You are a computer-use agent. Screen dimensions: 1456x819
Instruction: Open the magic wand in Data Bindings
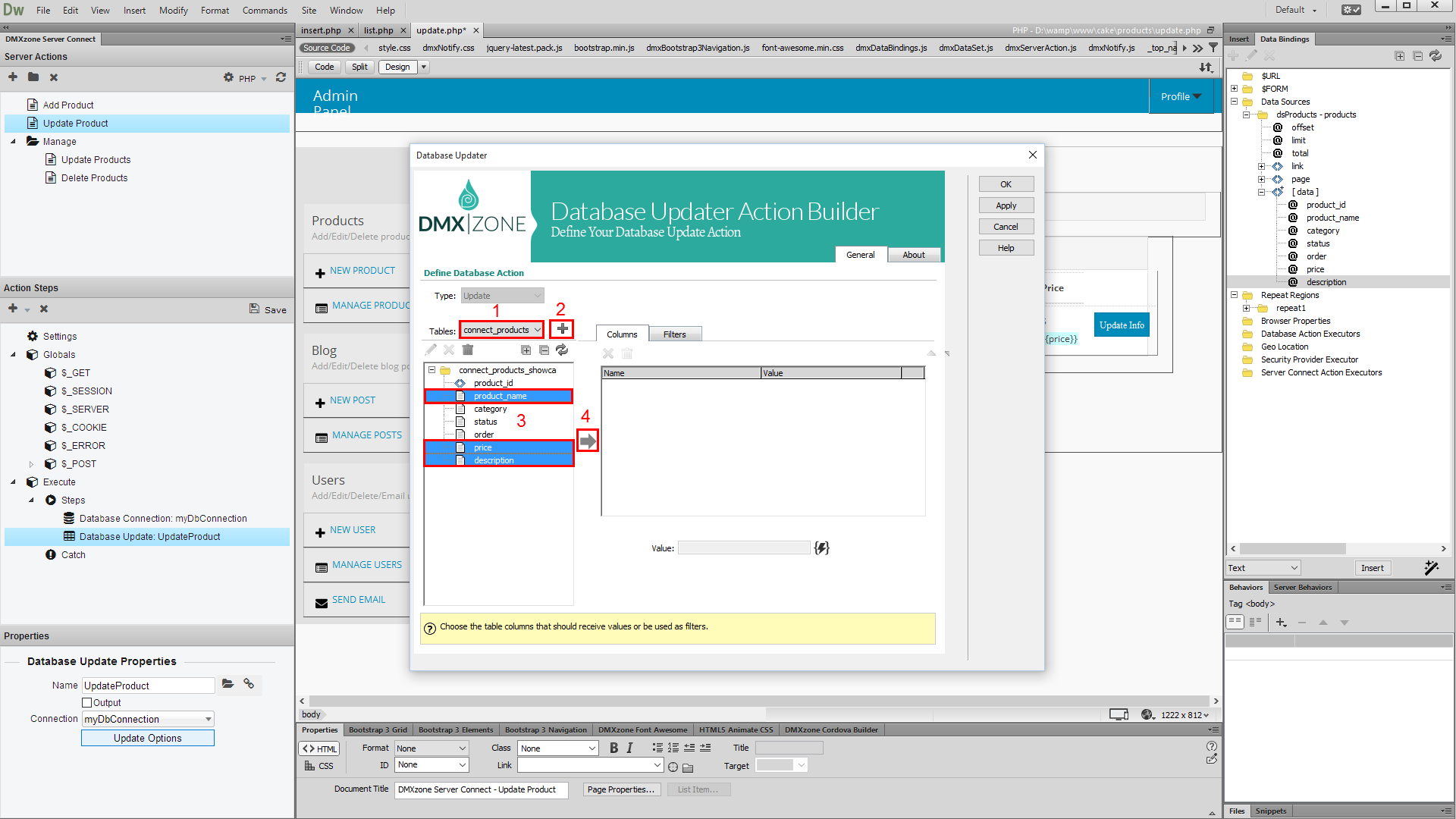point(1431,567)
